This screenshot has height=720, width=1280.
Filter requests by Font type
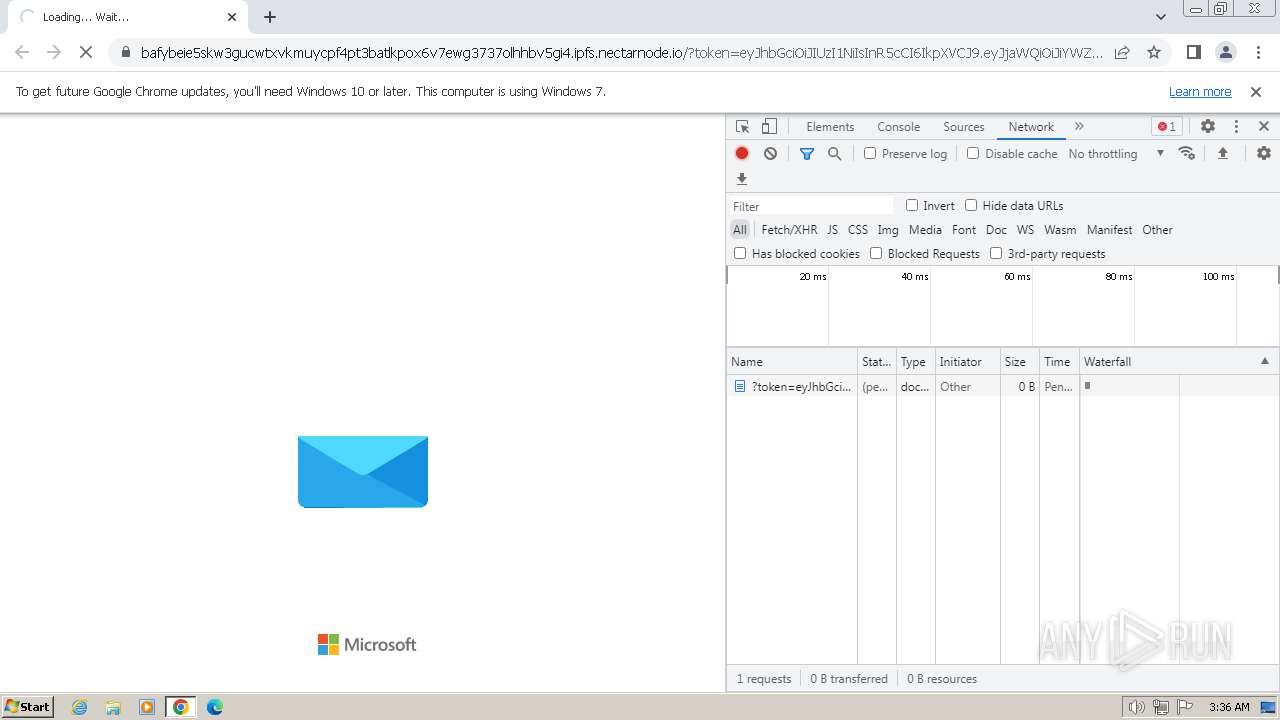[964, 230]
